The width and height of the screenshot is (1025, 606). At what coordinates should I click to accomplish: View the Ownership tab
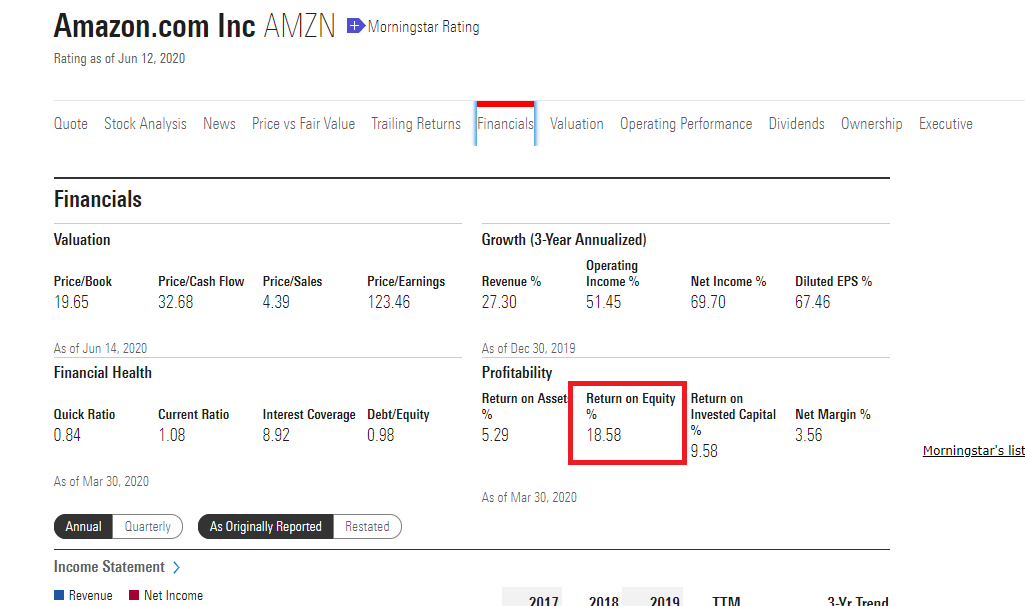tap(871, 124)
